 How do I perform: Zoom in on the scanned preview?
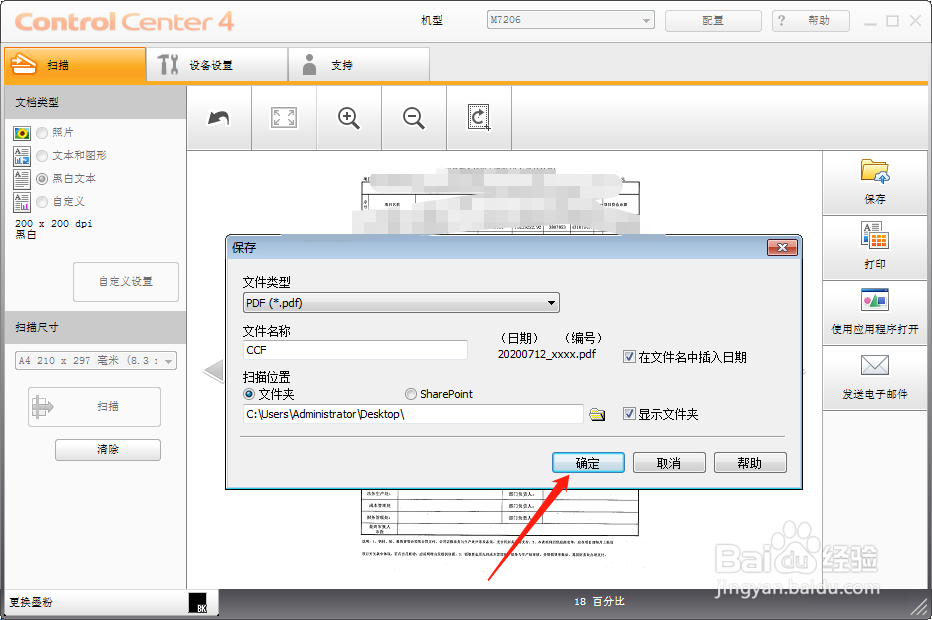pos(348,117)
